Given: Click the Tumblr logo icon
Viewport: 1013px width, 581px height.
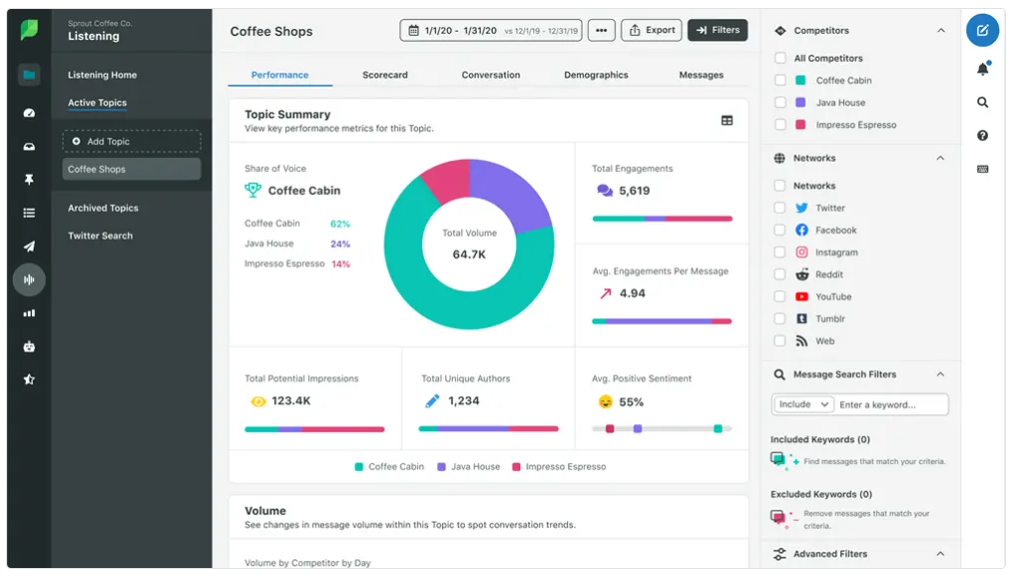Looking at the screenshot, I should click(802, 319).
